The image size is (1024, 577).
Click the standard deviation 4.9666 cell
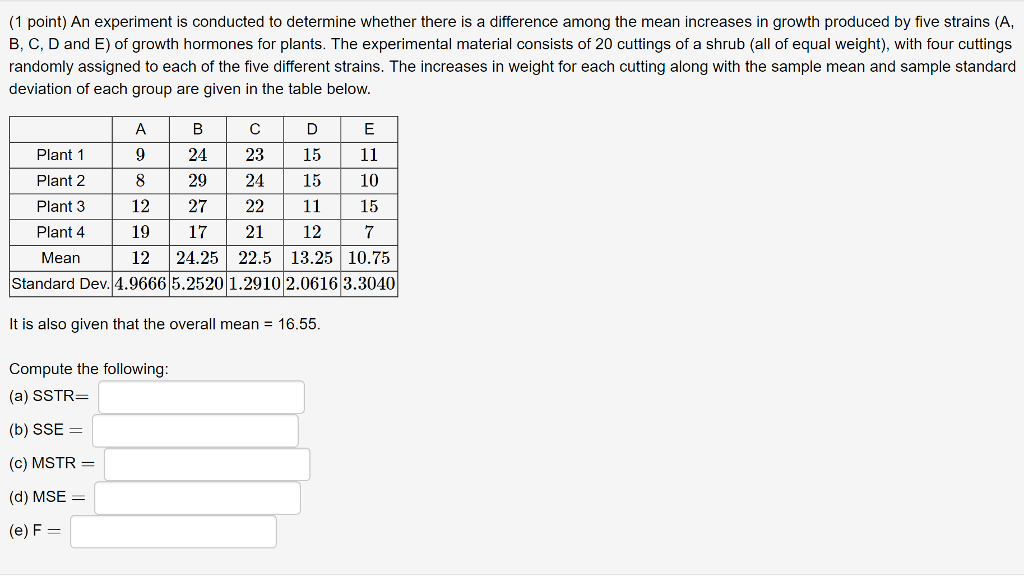click(x=141, y=283)
